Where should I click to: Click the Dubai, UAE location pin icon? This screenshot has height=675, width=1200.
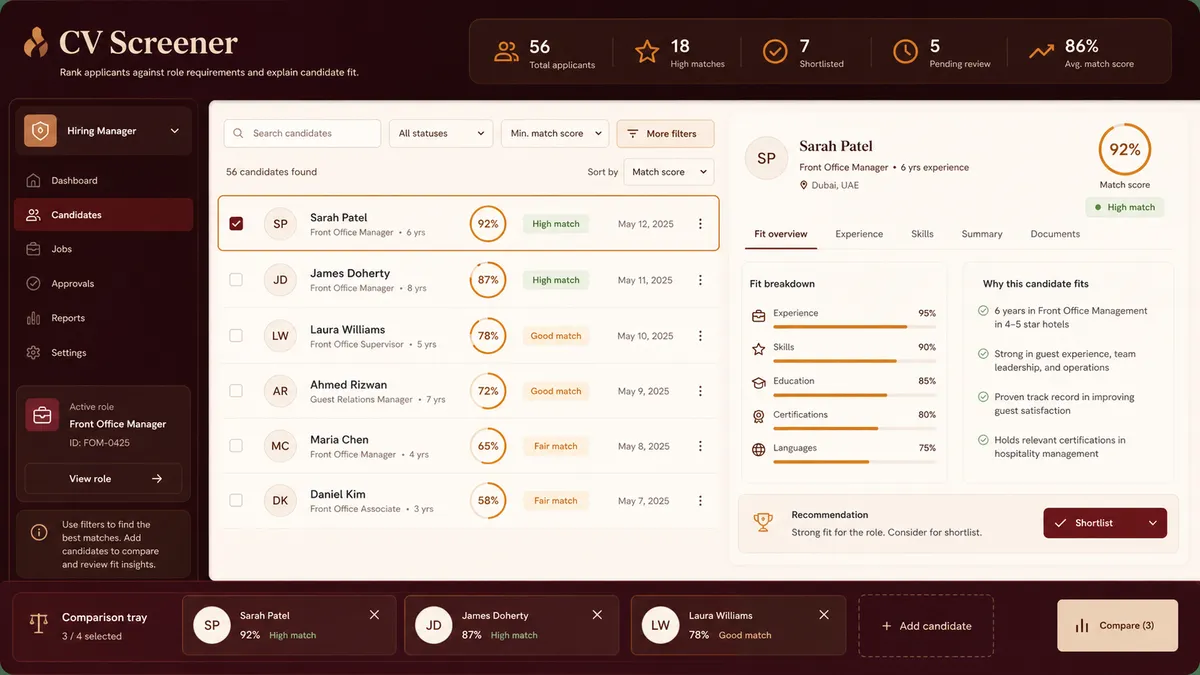click(x=803, y=185)
